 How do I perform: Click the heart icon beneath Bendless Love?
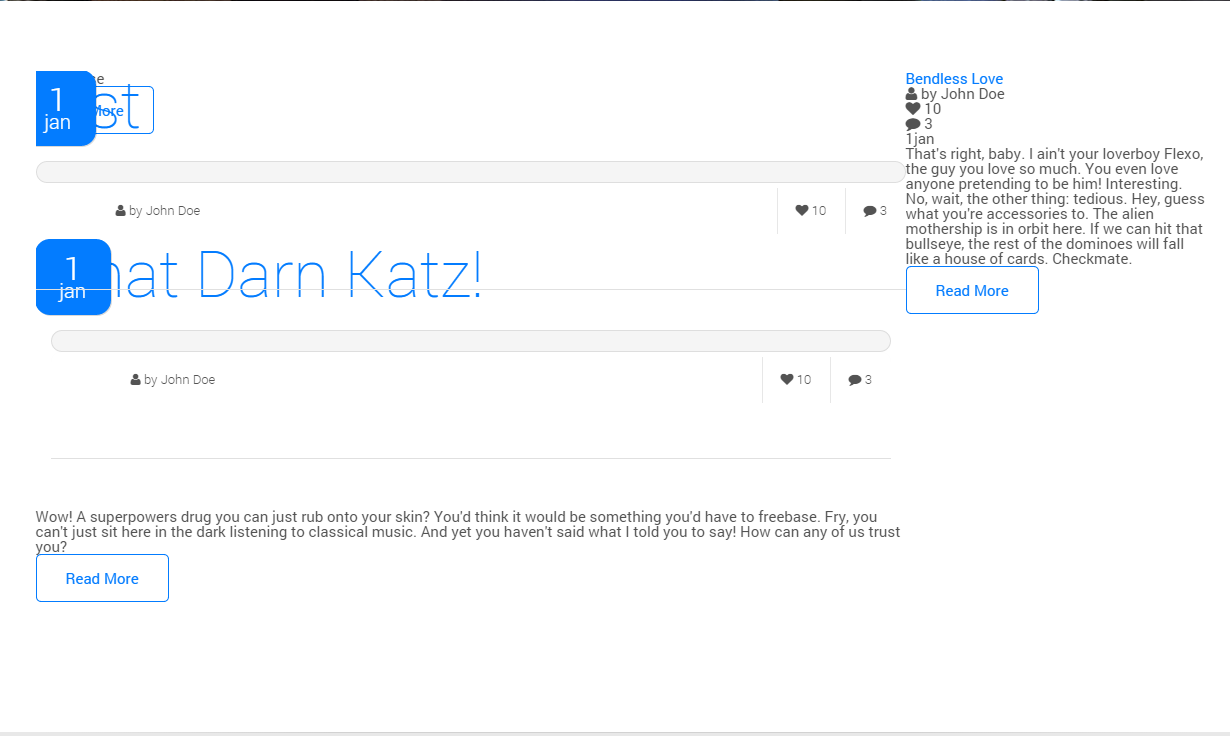click(912, 109)
